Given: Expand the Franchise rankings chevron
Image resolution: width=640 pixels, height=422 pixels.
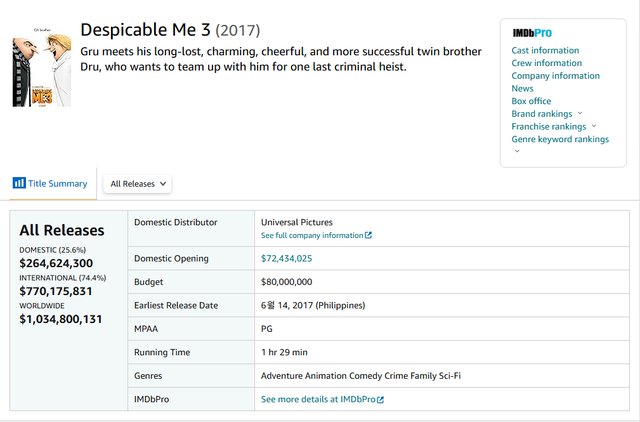Looking at the screenshot, I should 594,126.
